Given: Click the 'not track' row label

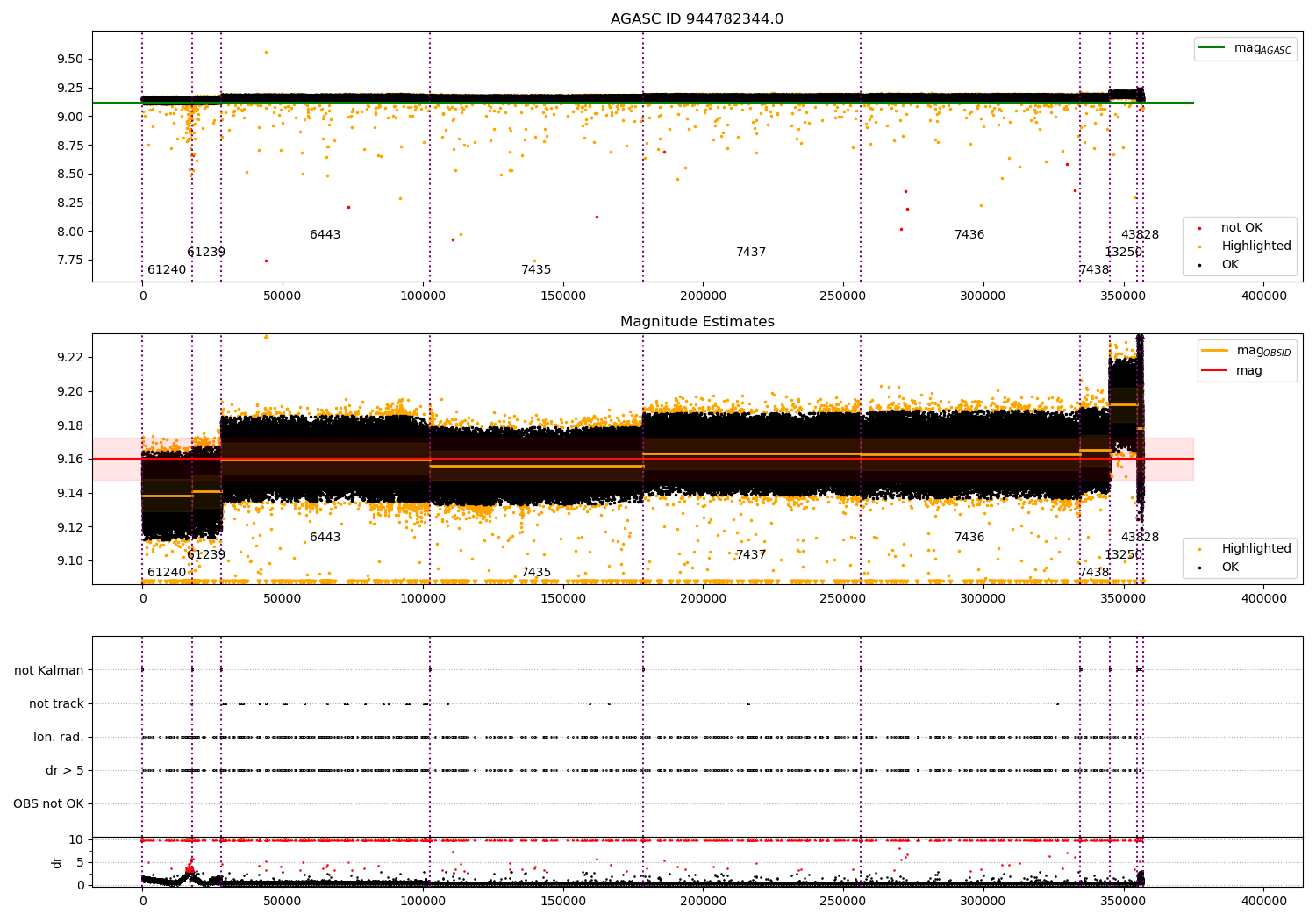Looking at the screenshot, I should [x=56, y=703].
